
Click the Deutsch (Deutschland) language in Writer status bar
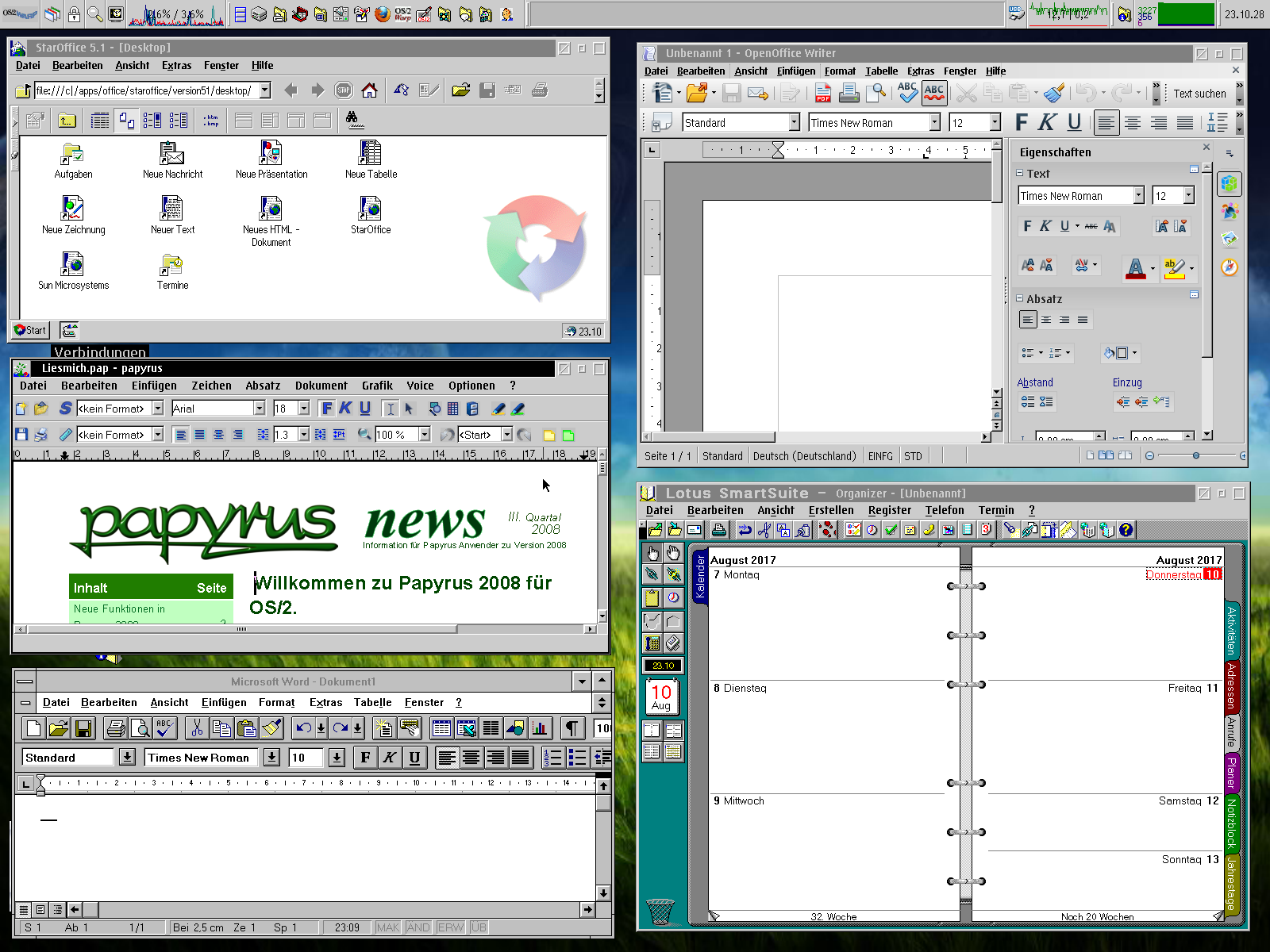point(804,456)
